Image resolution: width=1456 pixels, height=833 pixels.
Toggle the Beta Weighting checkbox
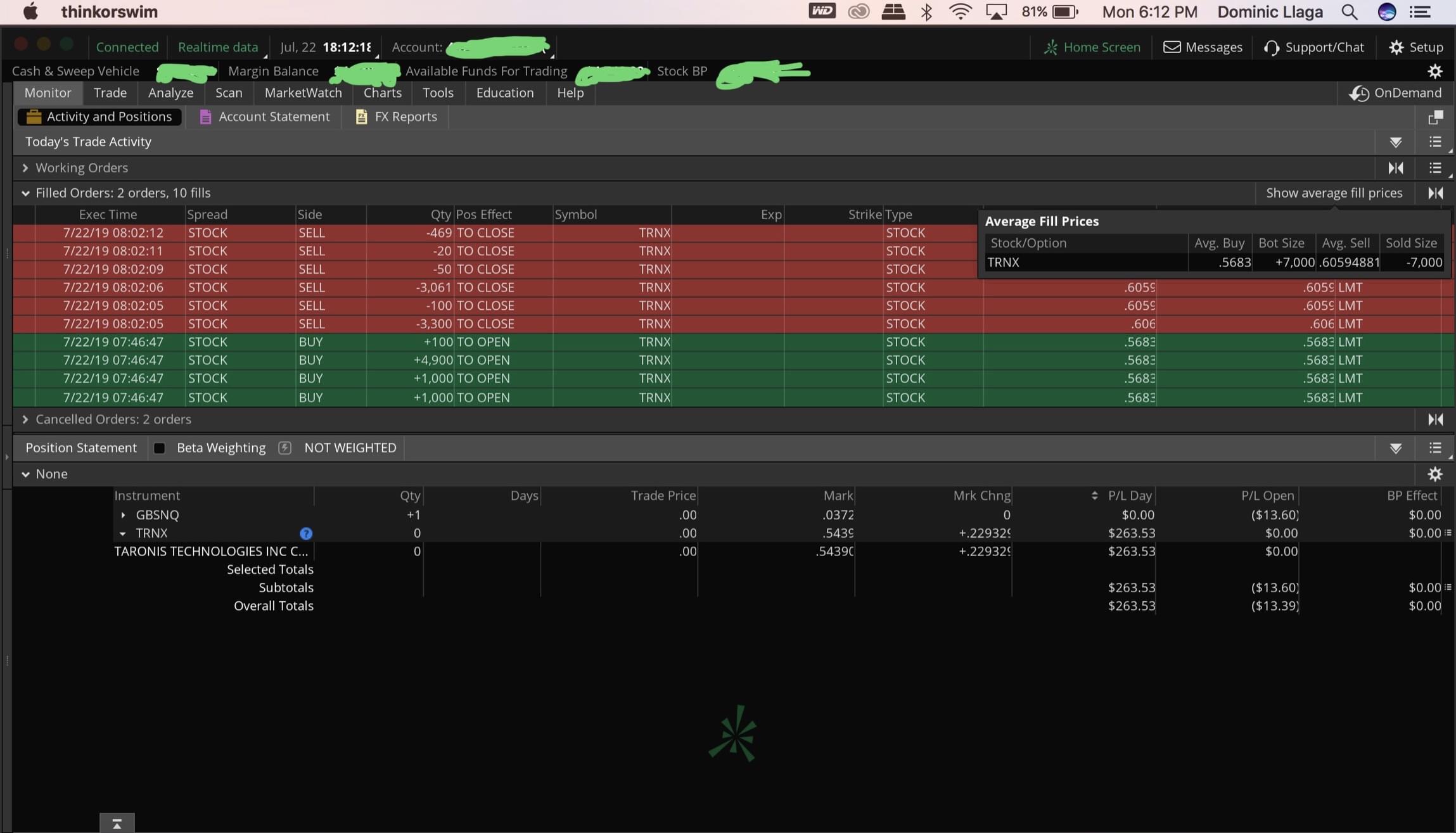pos(160,448)
